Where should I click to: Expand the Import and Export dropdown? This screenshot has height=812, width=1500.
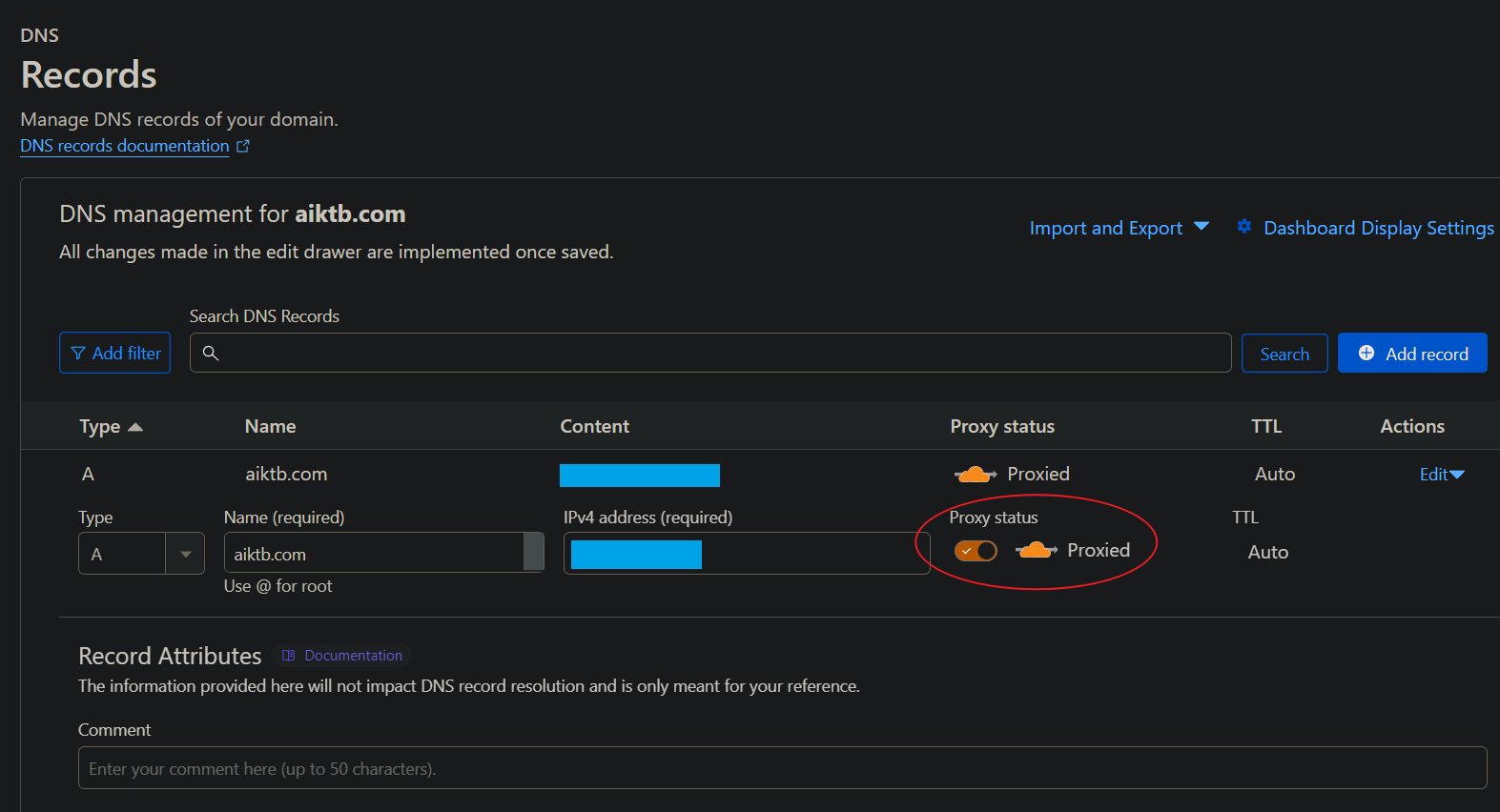pos(1120,228)
